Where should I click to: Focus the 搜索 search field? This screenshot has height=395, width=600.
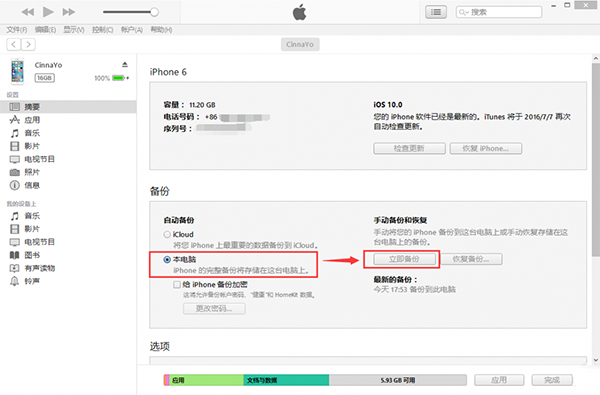point(499,12)
